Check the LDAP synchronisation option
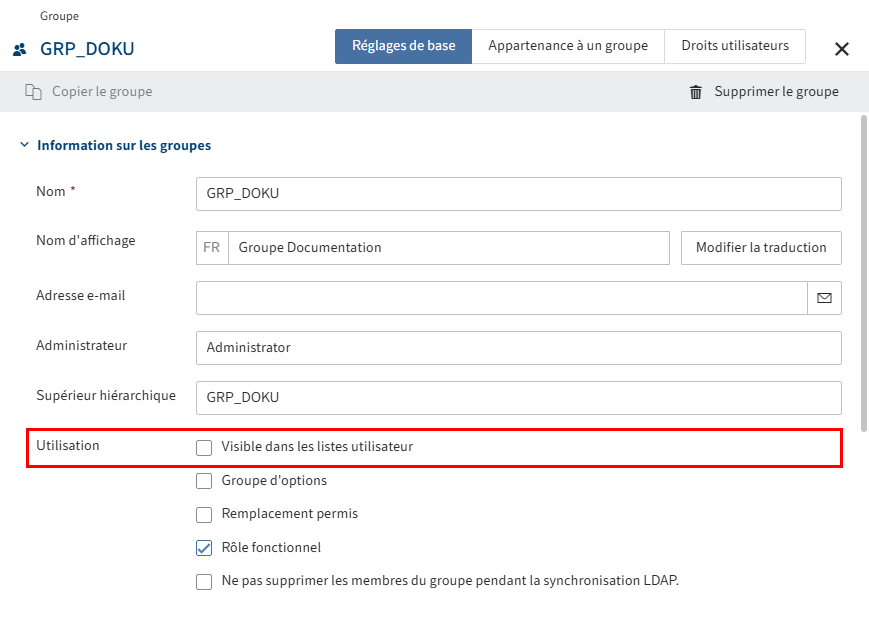The image size is (869, 617). [204, 581]
